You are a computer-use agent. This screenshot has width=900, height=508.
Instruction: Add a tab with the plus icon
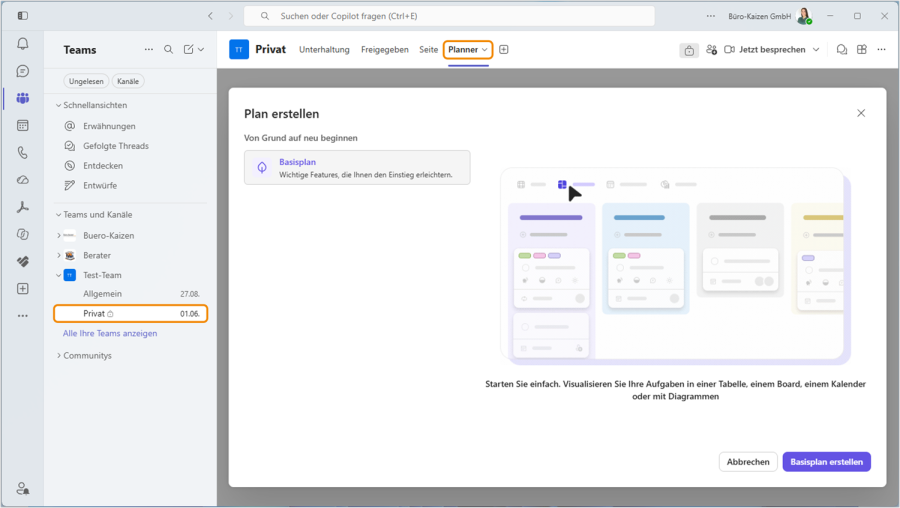click(504, 49)
